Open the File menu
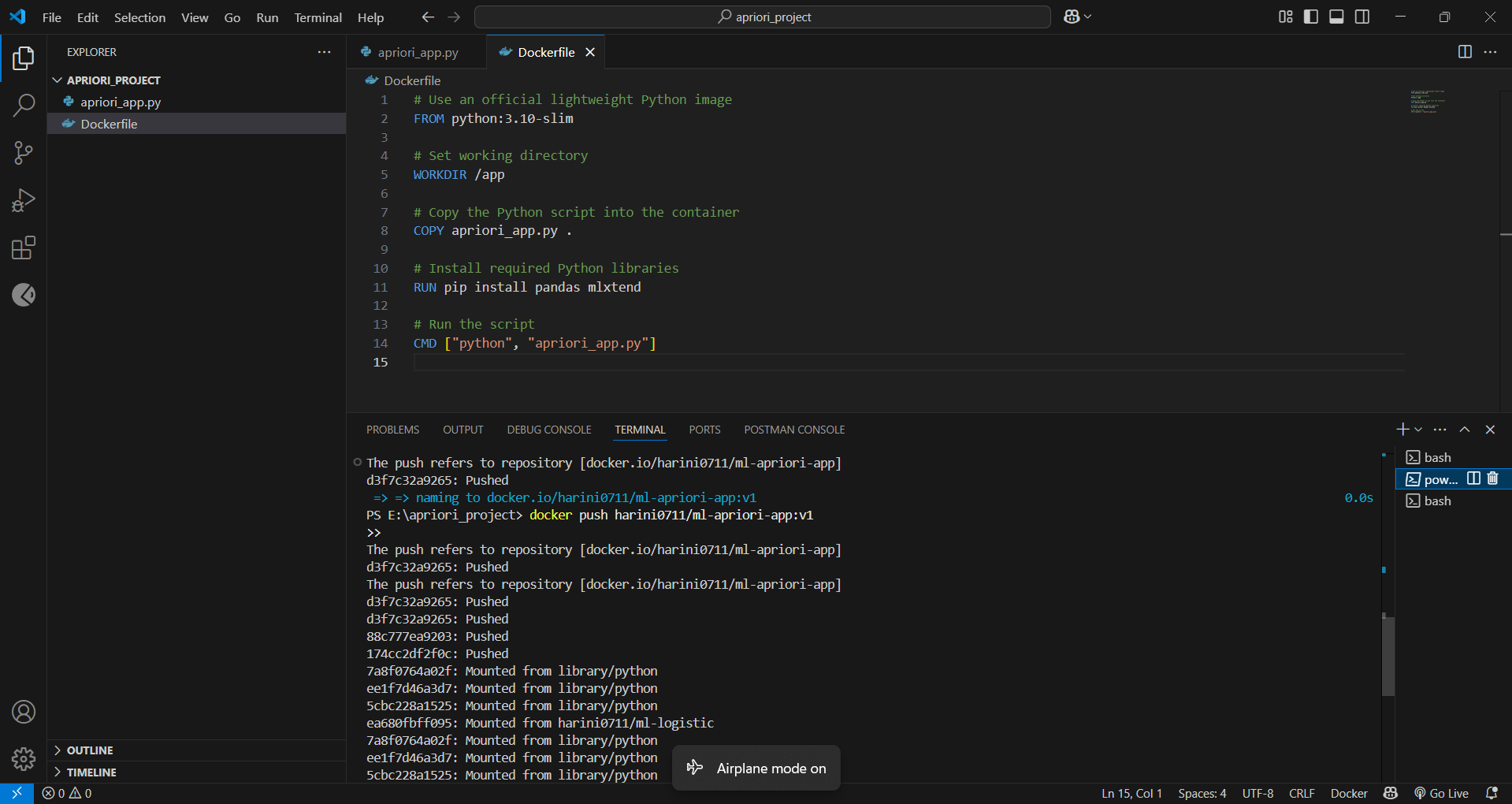The image size is (1512, 804). click(52, 17)
